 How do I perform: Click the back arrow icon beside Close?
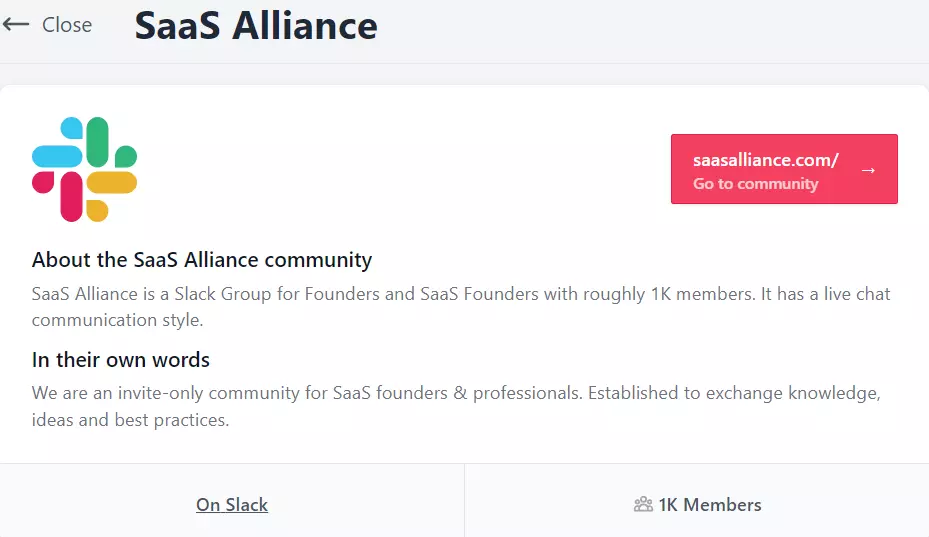pyautogui.click(x=16, y=25)
